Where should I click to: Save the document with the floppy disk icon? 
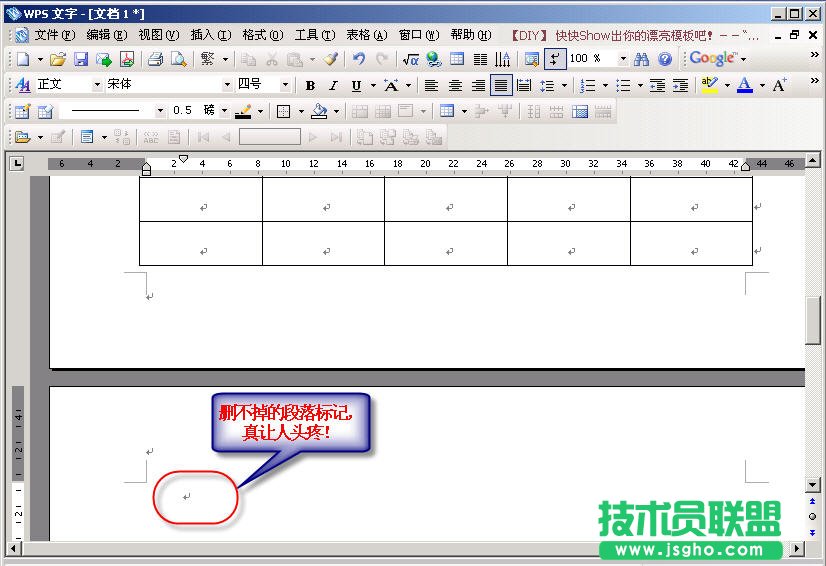81,59
